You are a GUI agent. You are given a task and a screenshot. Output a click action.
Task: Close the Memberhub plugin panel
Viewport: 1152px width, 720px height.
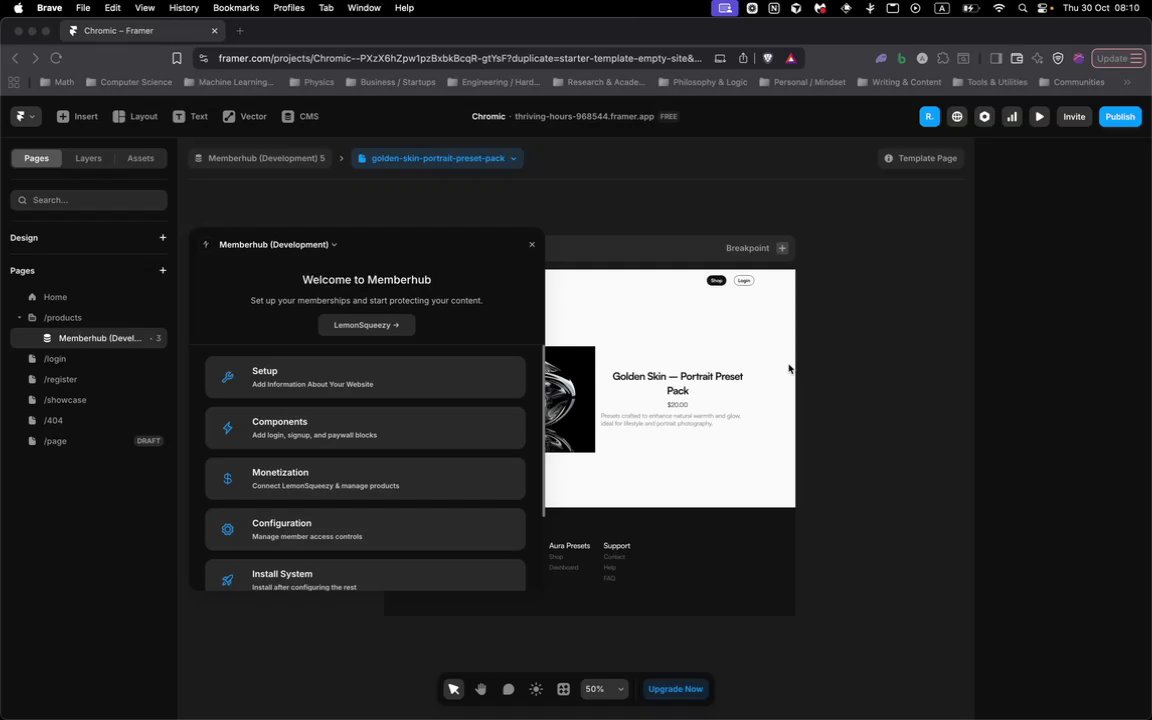coord(532,245)
